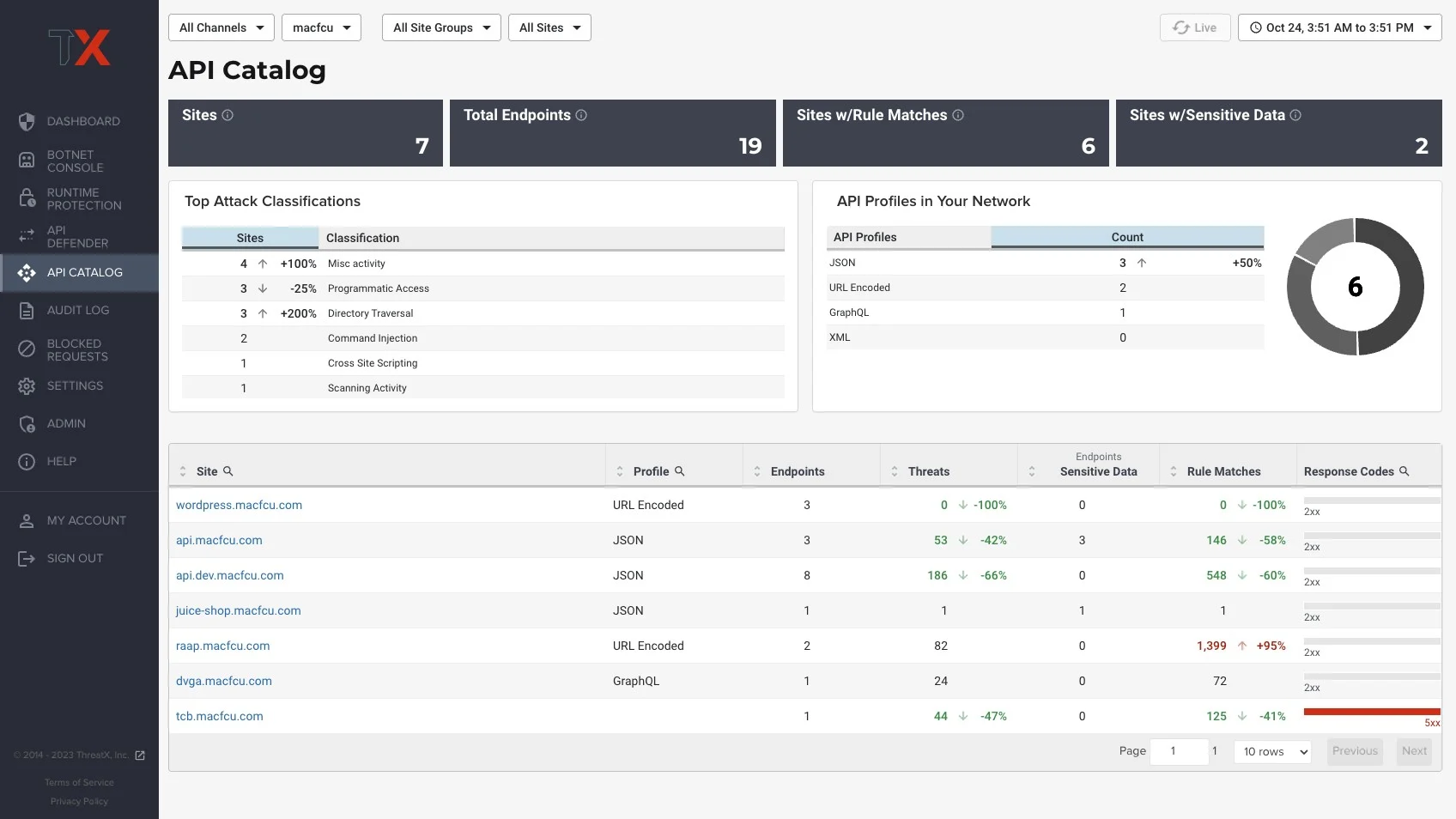
Task: Click the external link icon beside ThreatX, Inc.
Action: tap(140, 755)
